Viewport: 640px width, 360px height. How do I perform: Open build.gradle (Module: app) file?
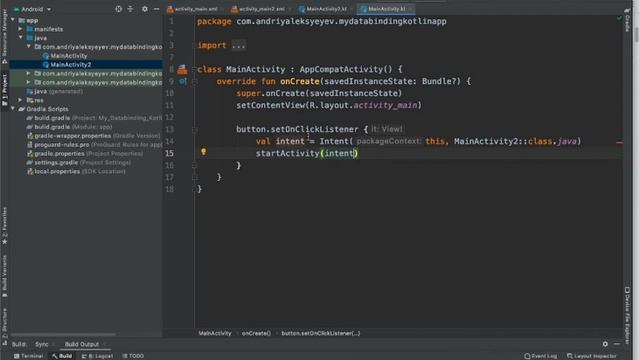69,127
